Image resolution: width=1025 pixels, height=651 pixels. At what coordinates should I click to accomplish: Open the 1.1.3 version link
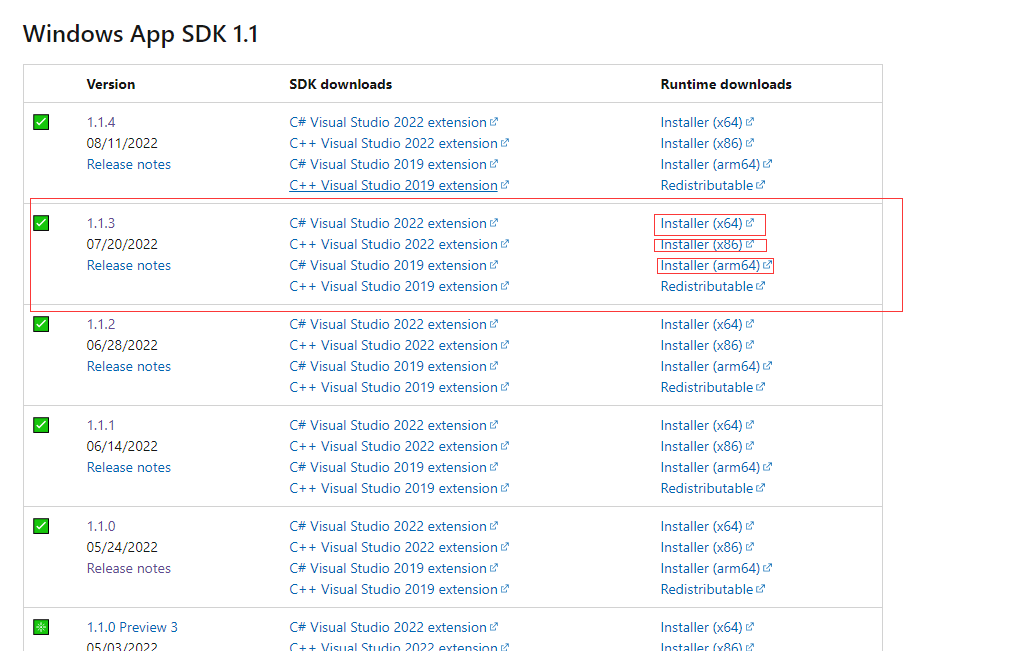101,223
